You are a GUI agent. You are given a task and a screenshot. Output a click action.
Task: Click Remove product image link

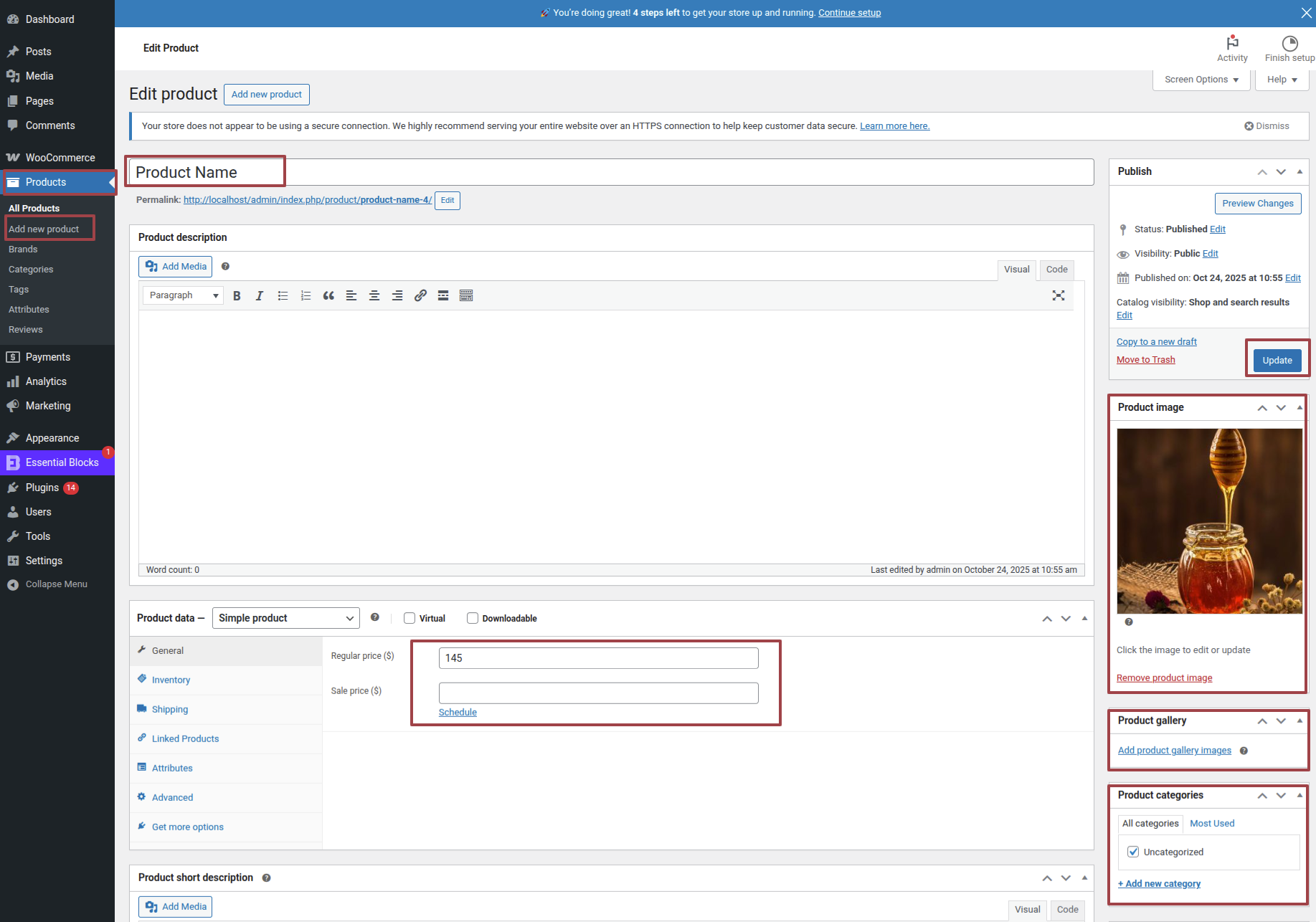click(x=1164, y=678)
